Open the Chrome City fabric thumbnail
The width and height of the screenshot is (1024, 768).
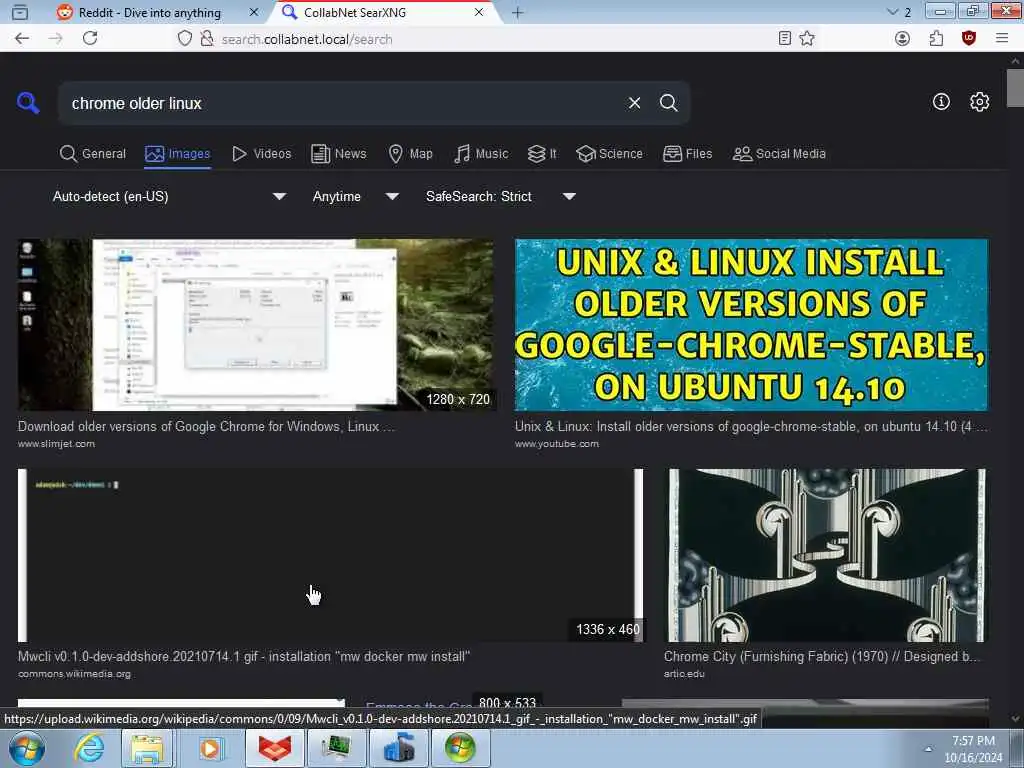[825, 555]
